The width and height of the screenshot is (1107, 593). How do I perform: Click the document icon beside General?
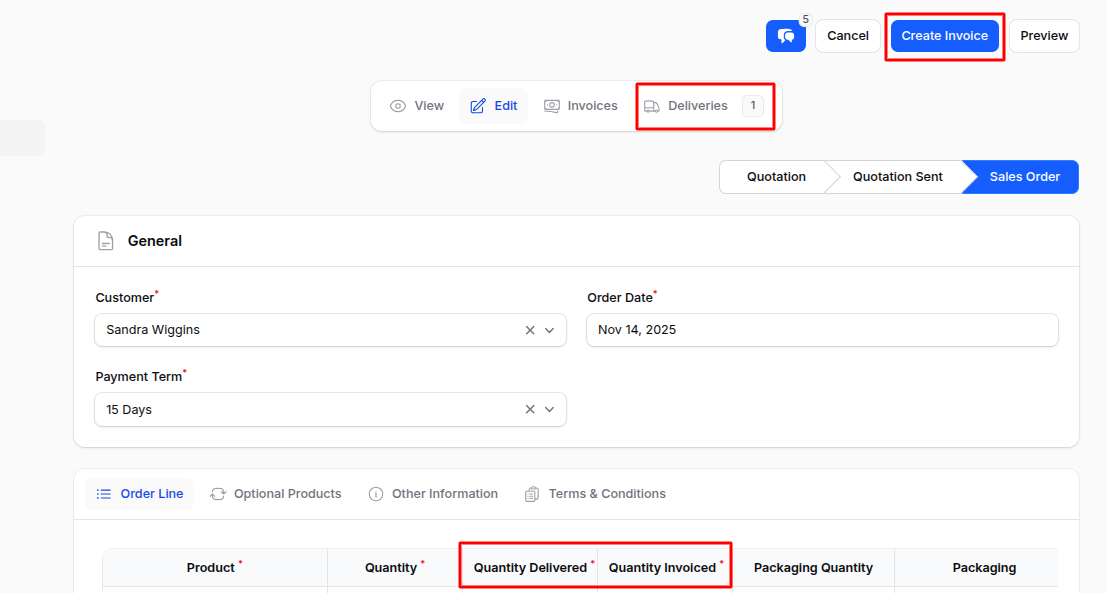click(x=105, y=240)
